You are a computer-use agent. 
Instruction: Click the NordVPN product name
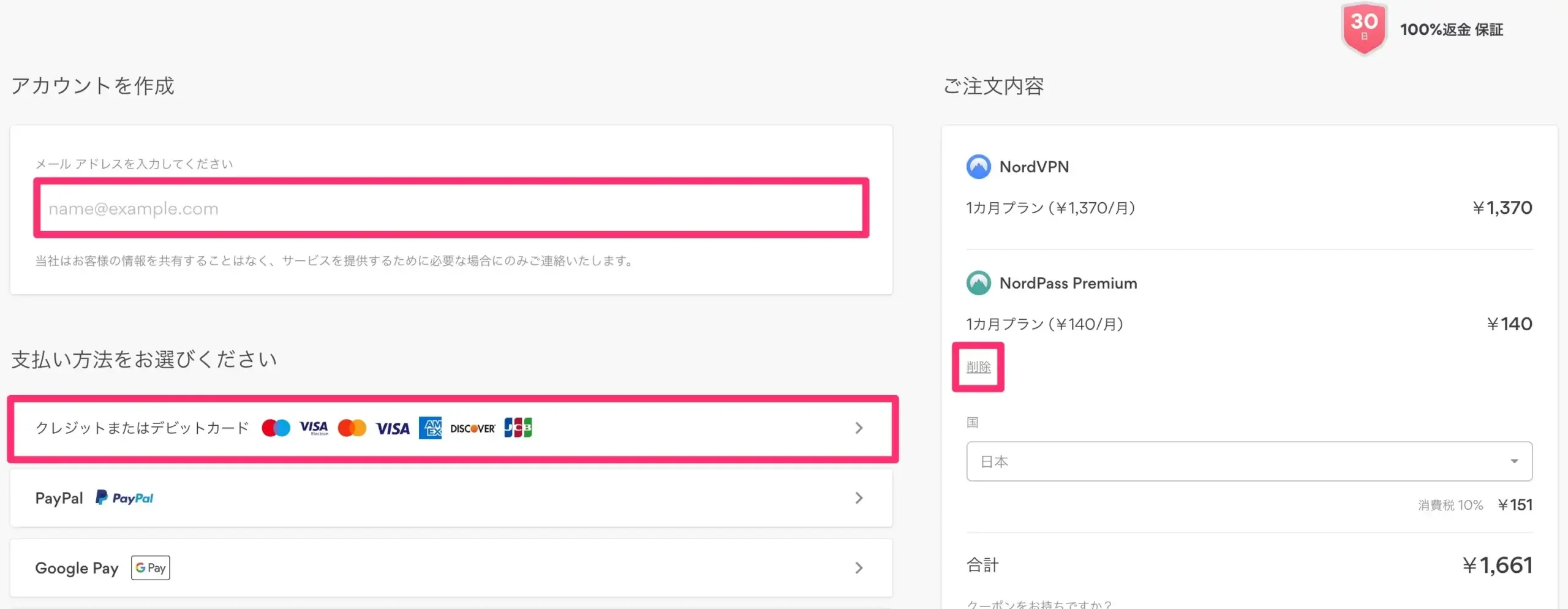click(1034, 167)
